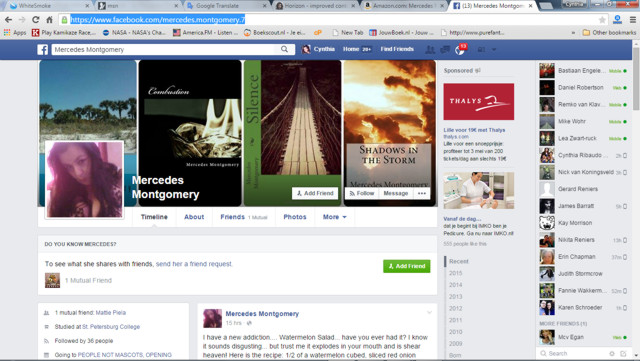Click the Follow button
The width and height of the screenshot is (640, 361).
[x=362, y=193]
